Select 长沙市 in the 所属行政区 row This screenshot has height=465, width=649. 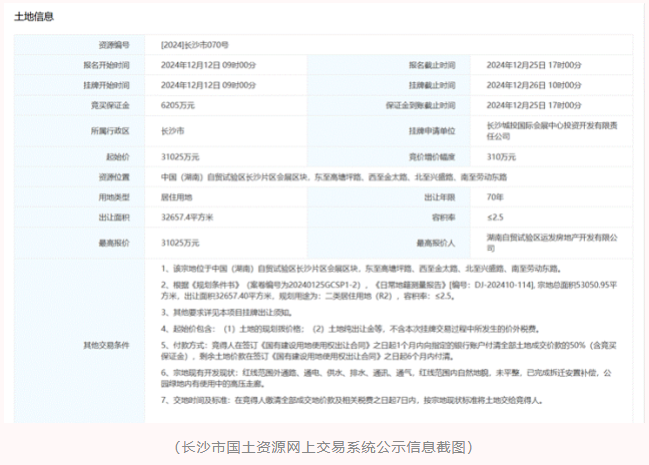(x=173, y=130)
